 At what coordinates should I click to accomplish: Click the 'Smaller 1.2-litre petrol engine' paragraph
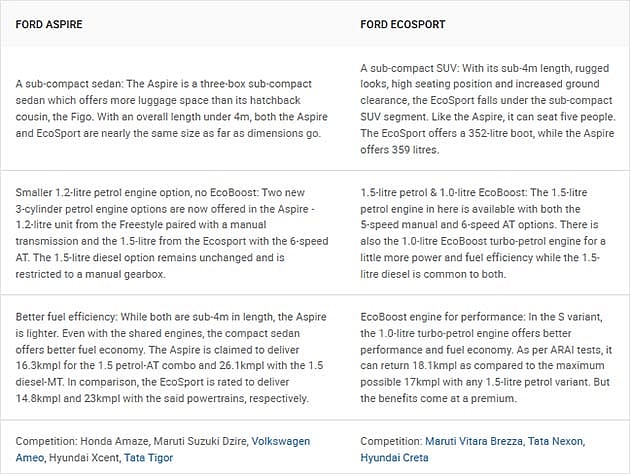[172, 233]
